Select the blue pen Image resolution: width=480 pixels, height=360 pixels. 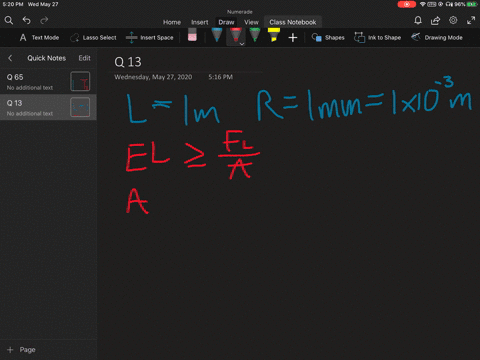pyautogui.click(x=217, y=35)
